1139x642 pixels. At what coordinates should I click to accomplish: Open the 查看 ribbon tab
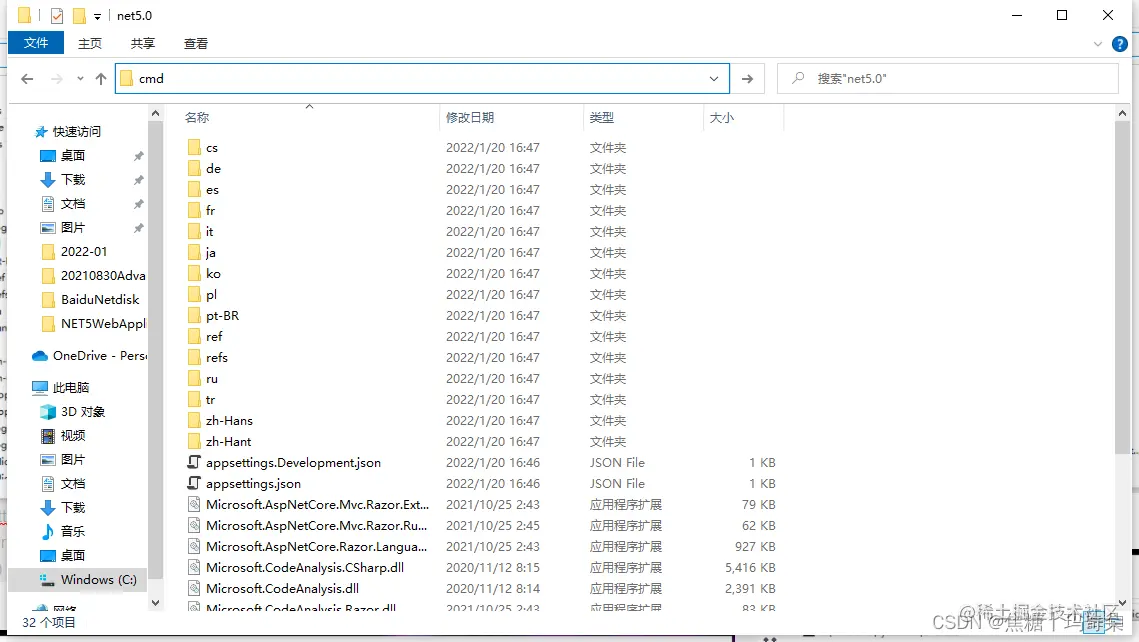pos(196,44)
